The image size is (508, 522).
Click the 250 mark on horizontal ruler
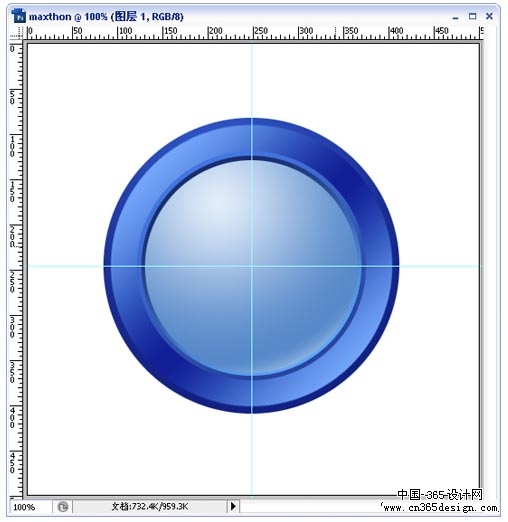click(260, 31)
